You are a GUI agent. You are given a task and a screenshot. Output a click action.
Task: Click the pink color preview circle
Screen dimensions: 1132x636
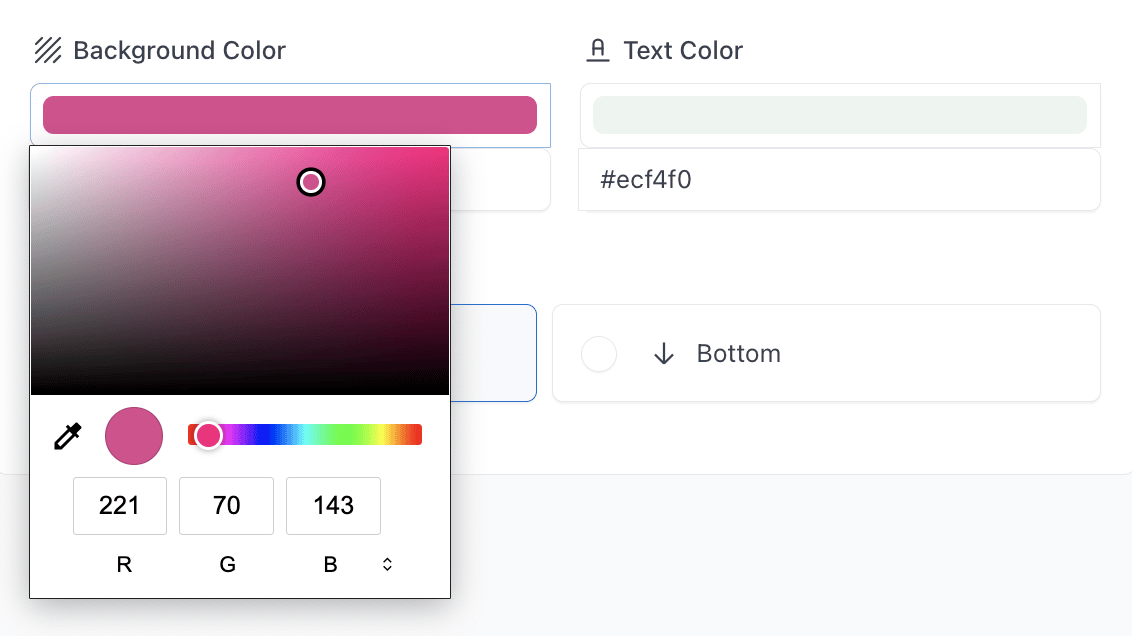(133, 435)
